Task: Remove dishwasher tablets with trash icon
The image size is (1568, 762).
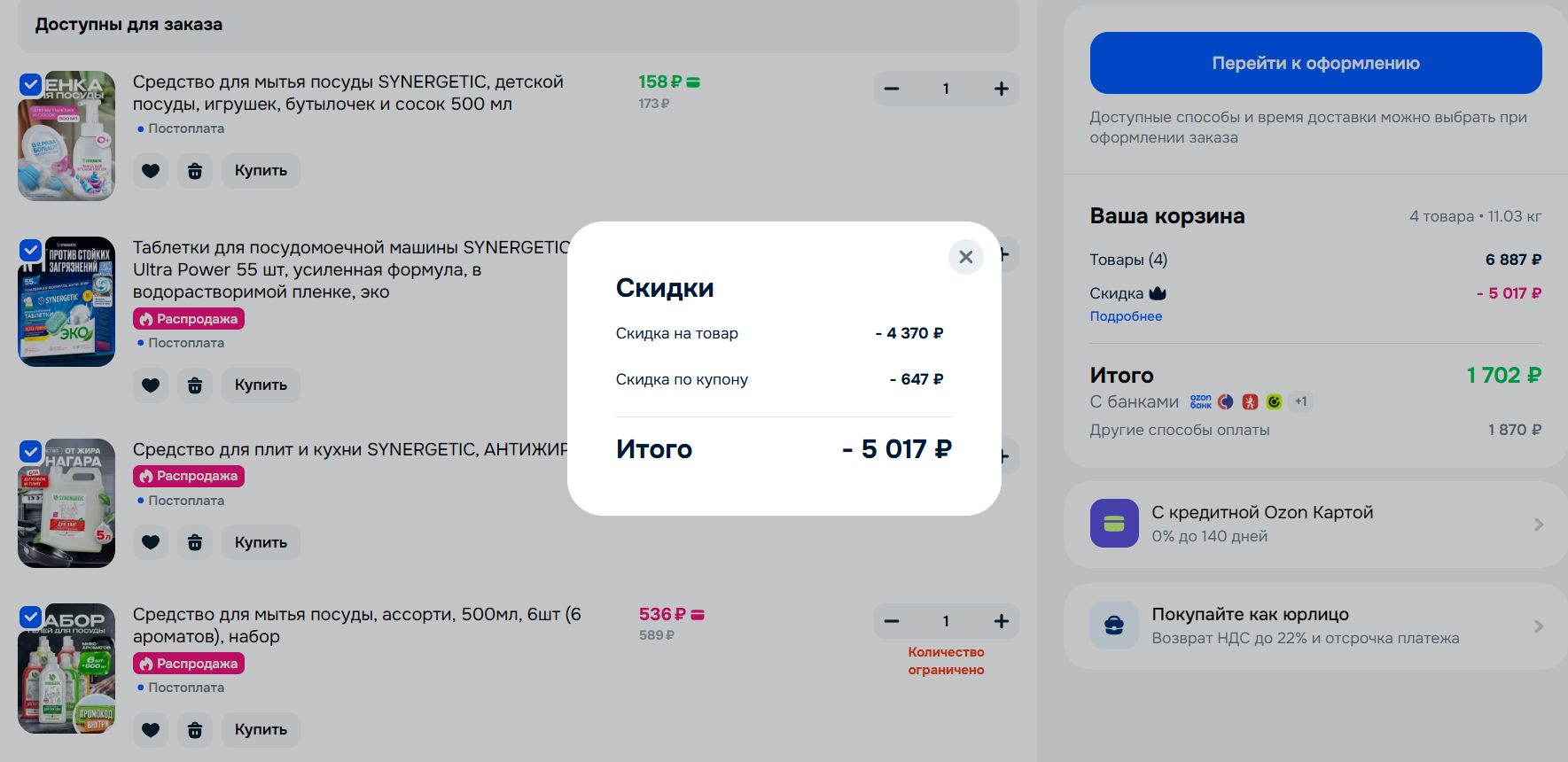Action: click(x=195, y=385)
